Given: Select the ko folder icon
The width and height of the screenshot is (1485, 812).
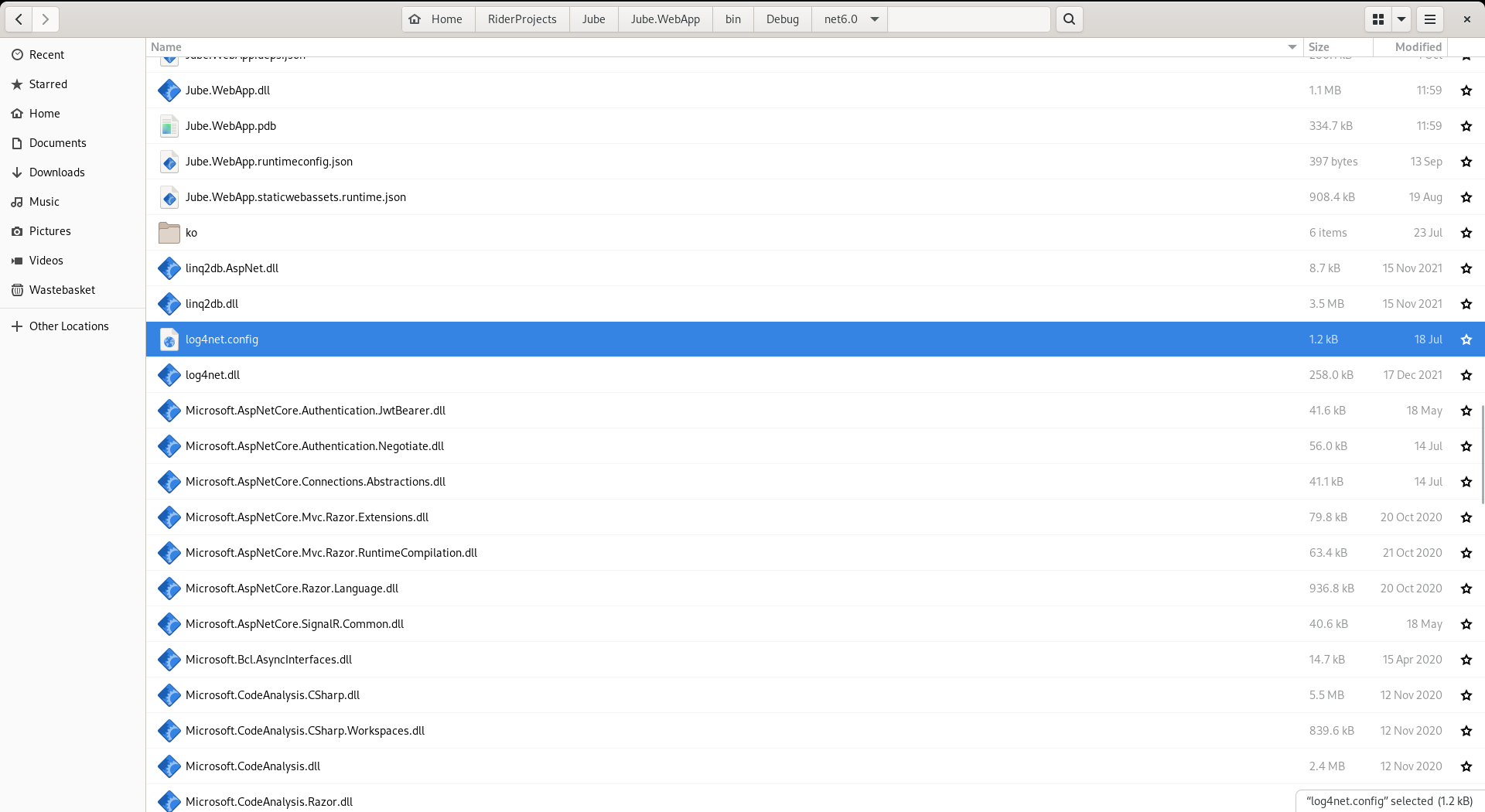Looking at the screenshot, I should click(x=169, y=233).
